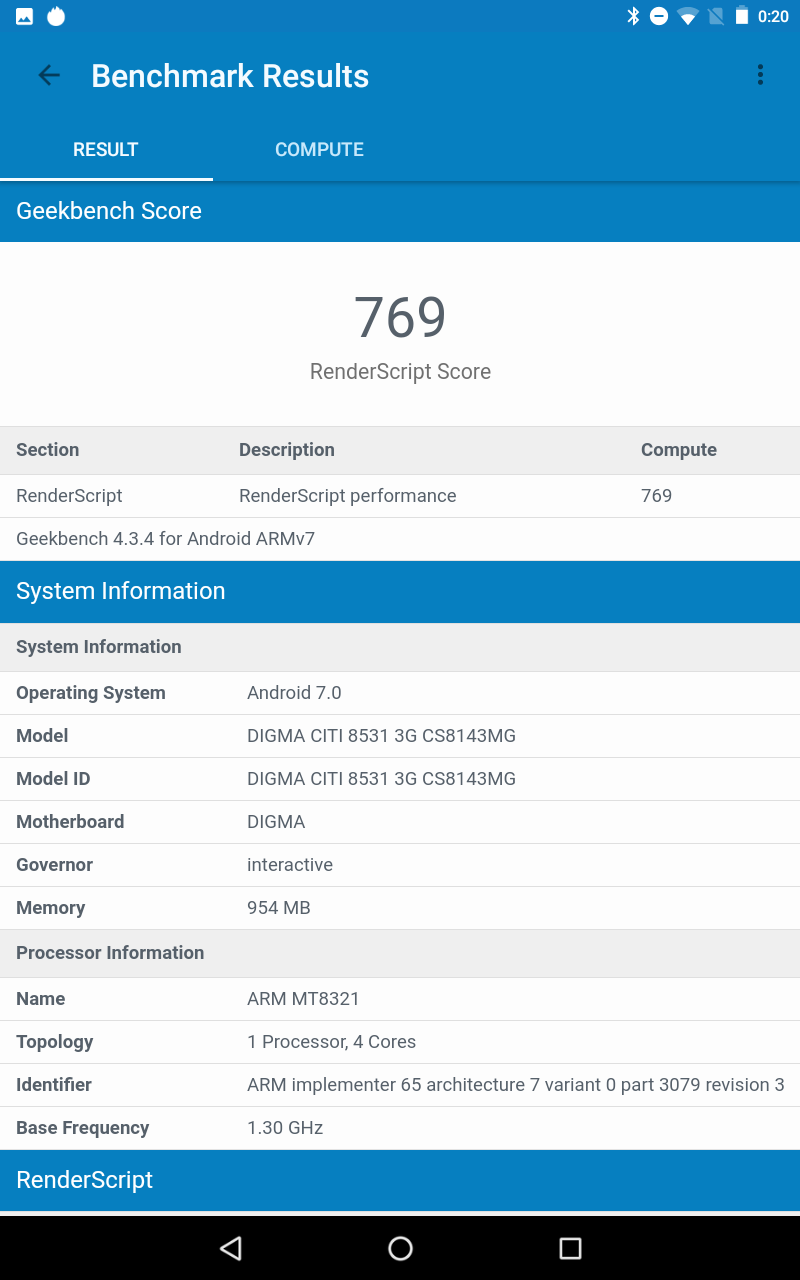This screenshot has width=800, height=1280.
Task: Open recent apps with the square button
Action: point(570,1247)
